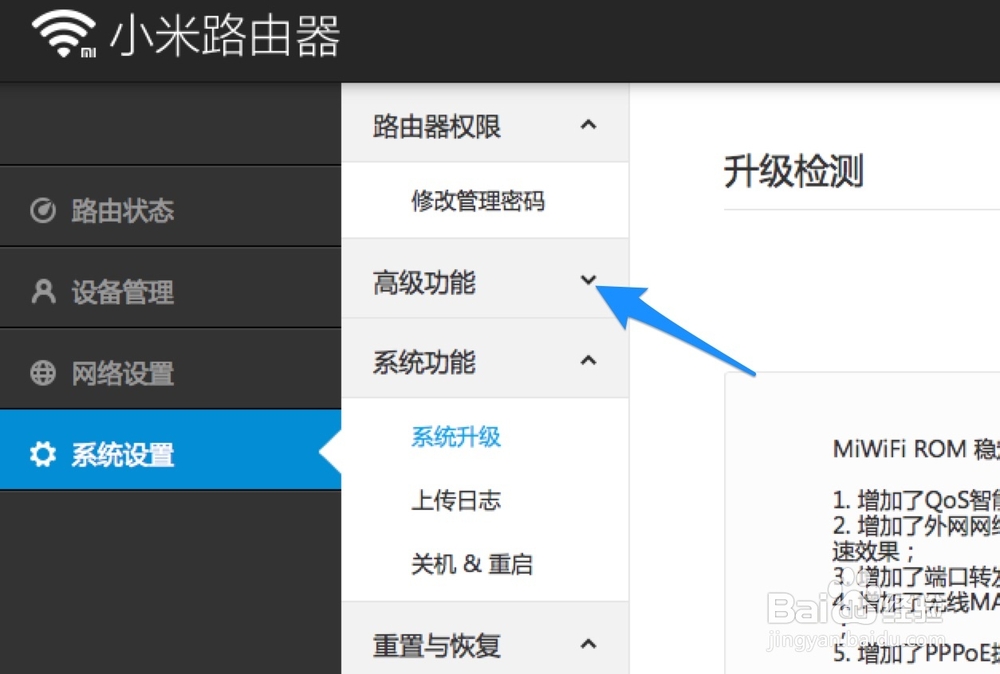Open the 上传日志 page
Viewport: 1000px width, 674px height.
455,501
